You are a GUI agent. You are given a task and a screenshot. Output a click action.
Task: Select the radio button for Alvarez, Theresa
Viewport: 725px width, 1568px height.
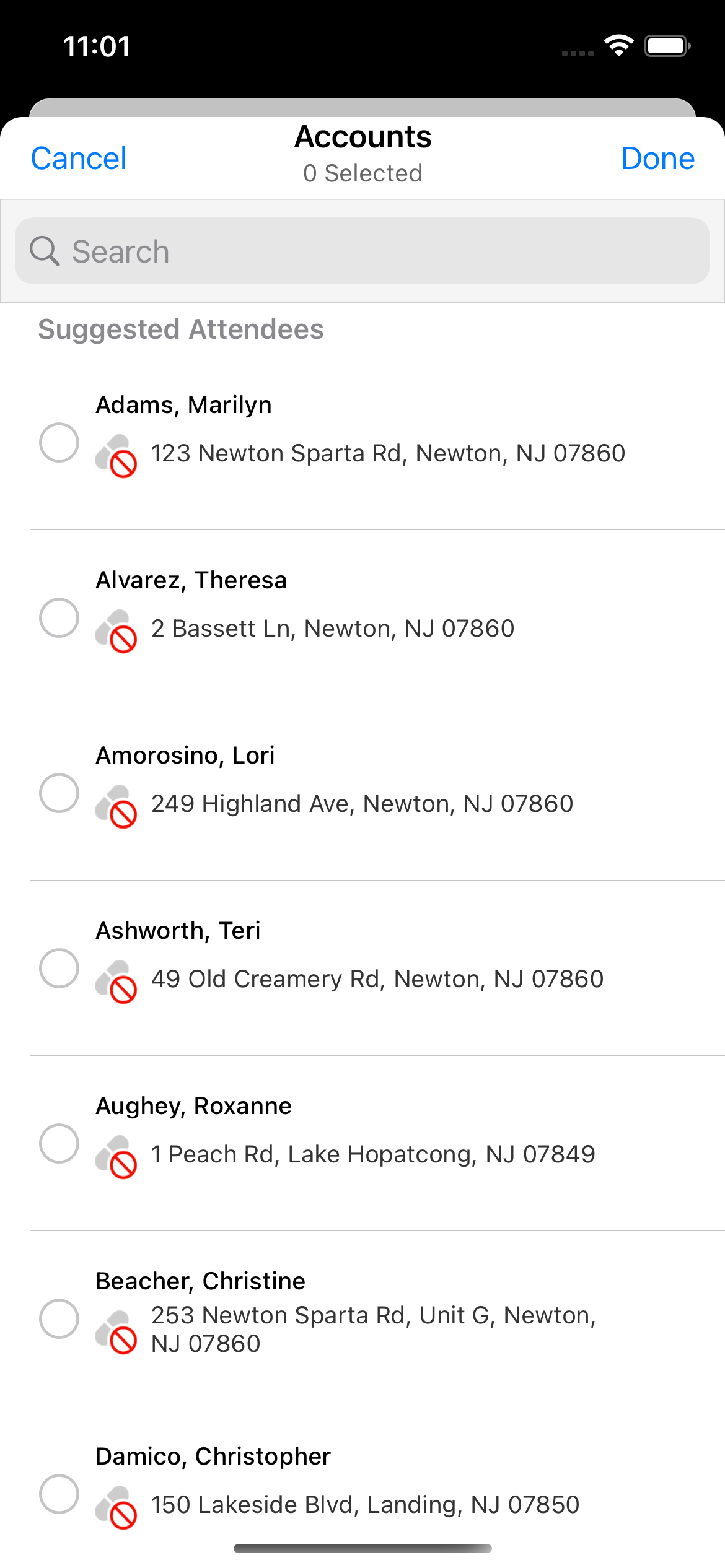[x=59, y=617]
